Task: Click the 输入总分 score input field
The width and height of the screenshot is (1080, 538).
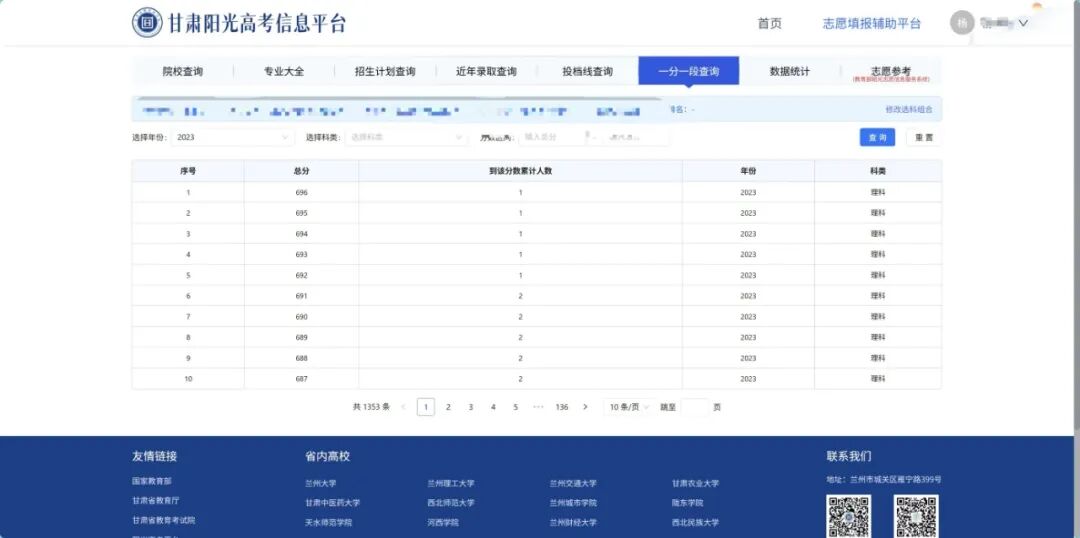Action: (x=552, y=137)
